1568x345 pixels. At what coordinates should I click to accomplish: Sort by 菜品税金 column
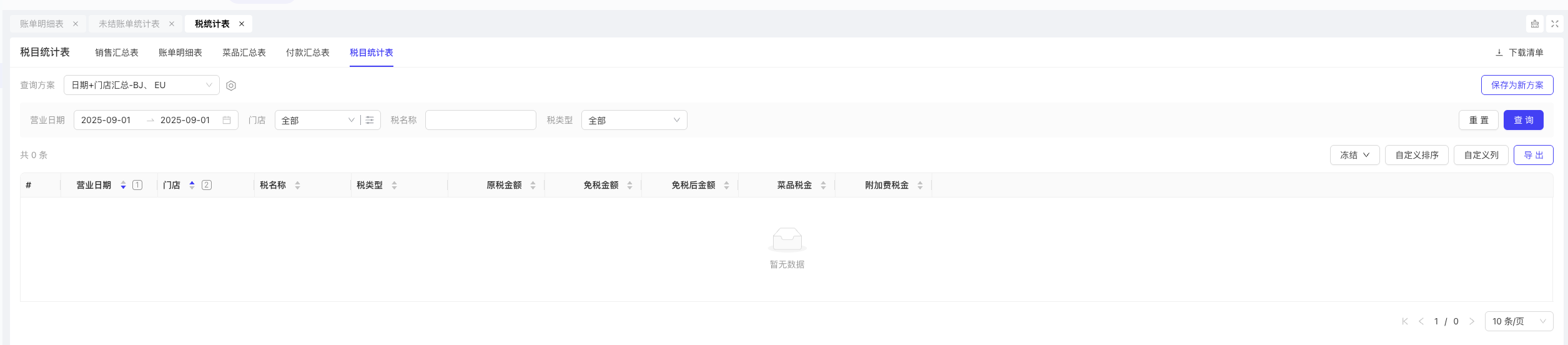(823, 186)
